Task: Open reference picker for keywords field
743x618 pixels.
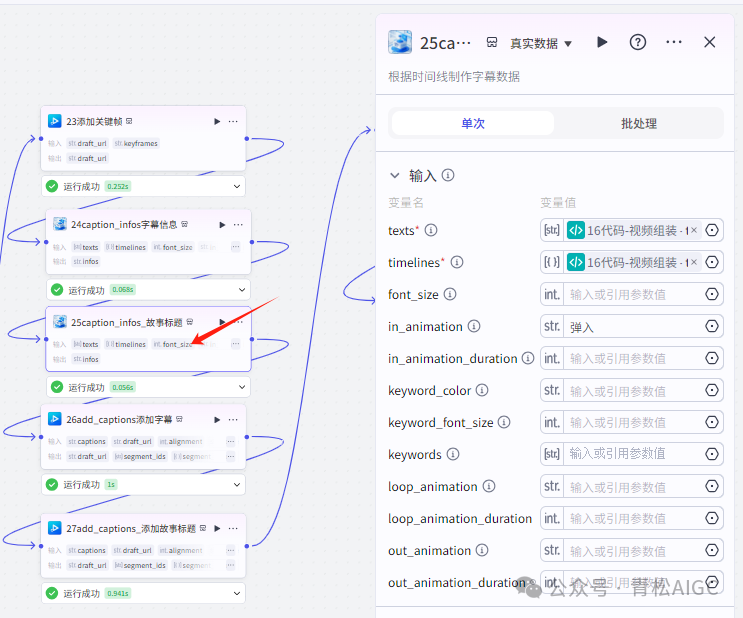Action: 712,454
